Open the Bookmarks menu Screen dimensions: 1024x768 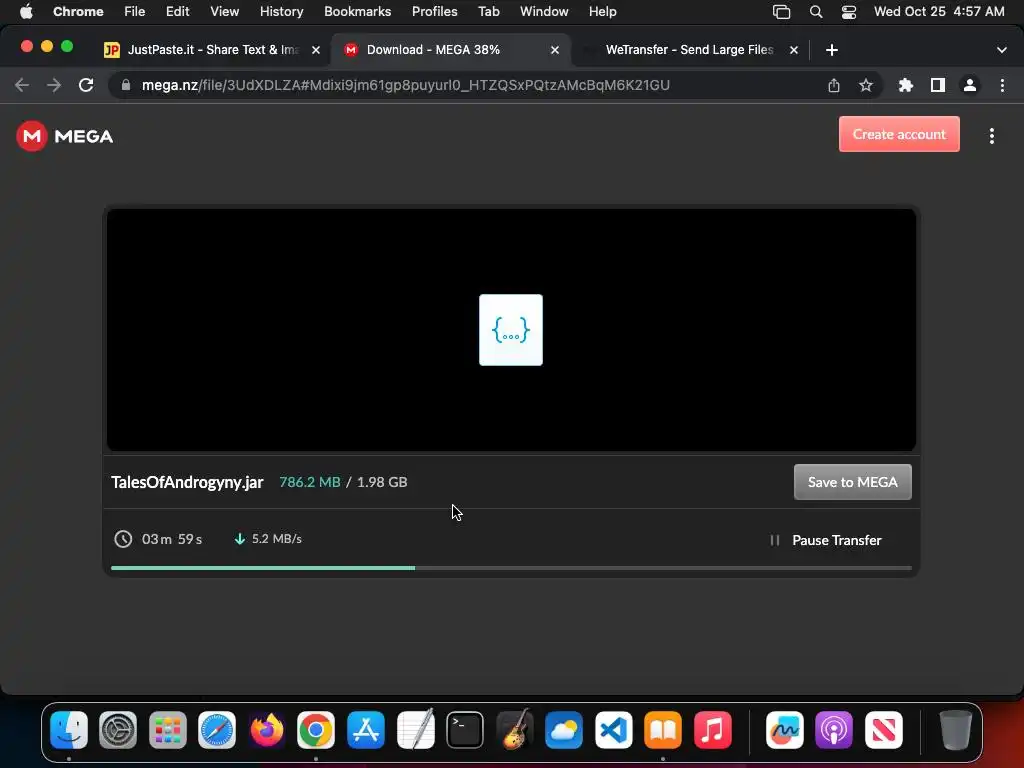coord(357,11)
